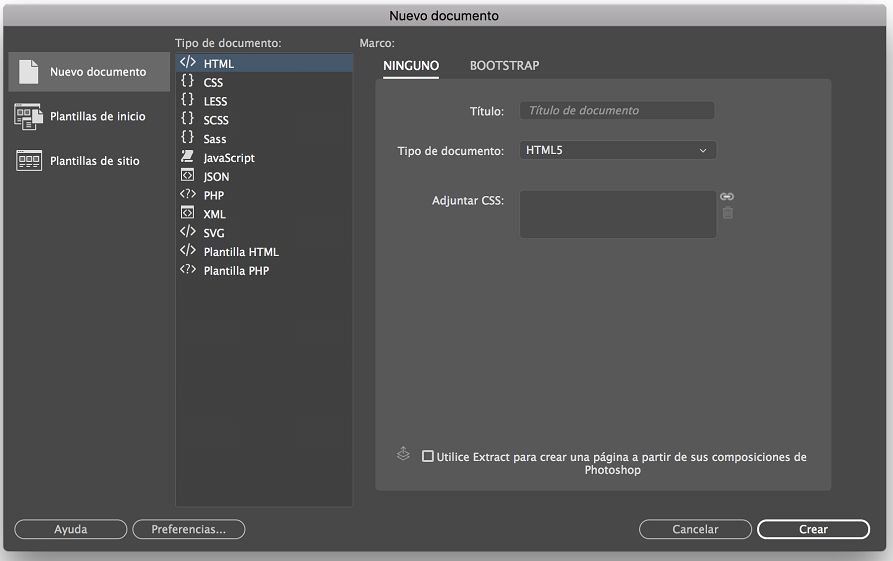Viewport: 893px width, 561px height.
Task: Select the PHP document type label
Action: point(214,195)
